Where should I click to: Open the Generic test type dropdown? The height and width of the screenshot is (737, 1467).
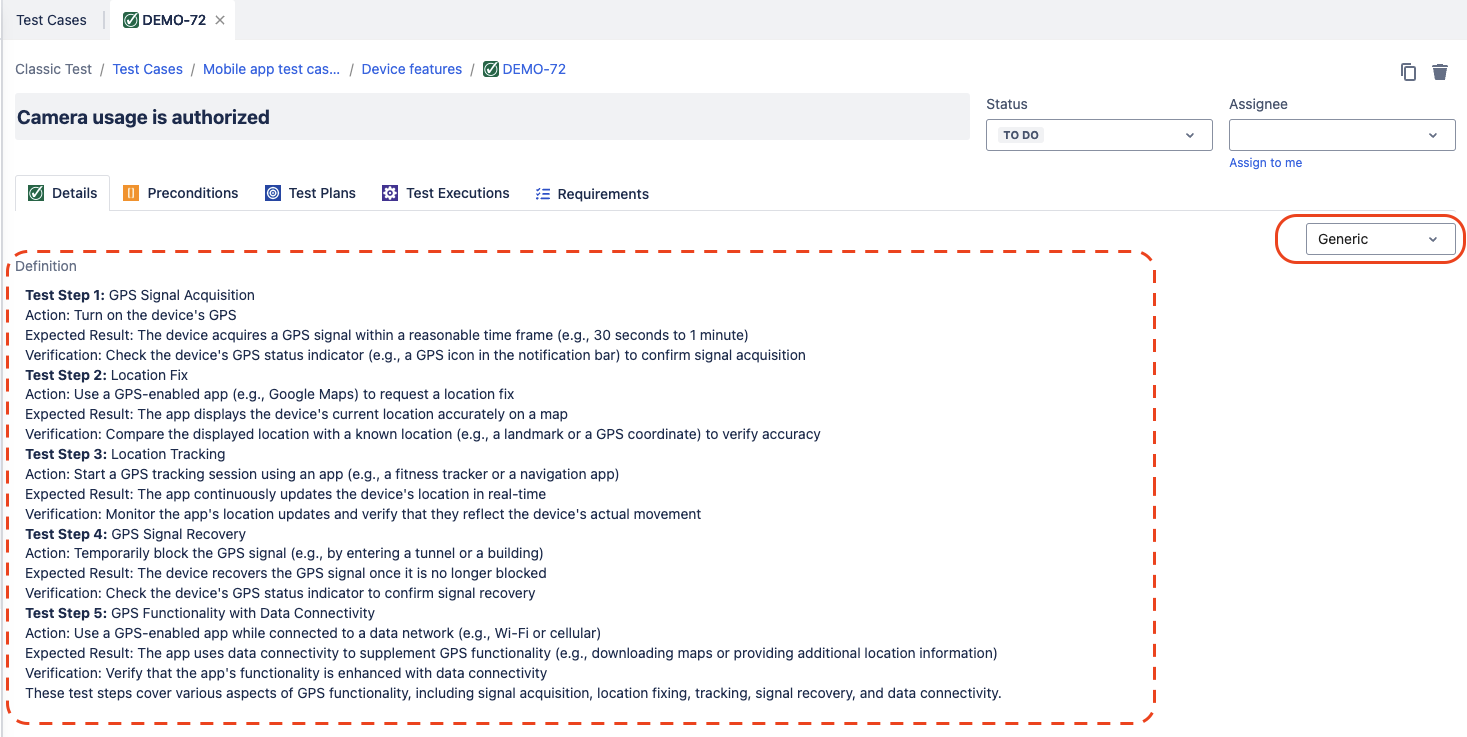1379,239
